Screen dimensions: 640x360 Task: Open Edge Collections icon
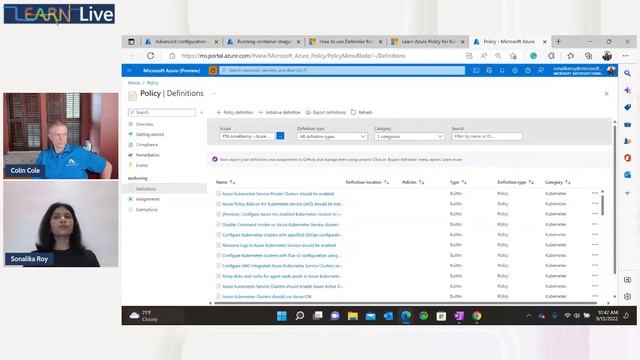(x=588, y=56)
